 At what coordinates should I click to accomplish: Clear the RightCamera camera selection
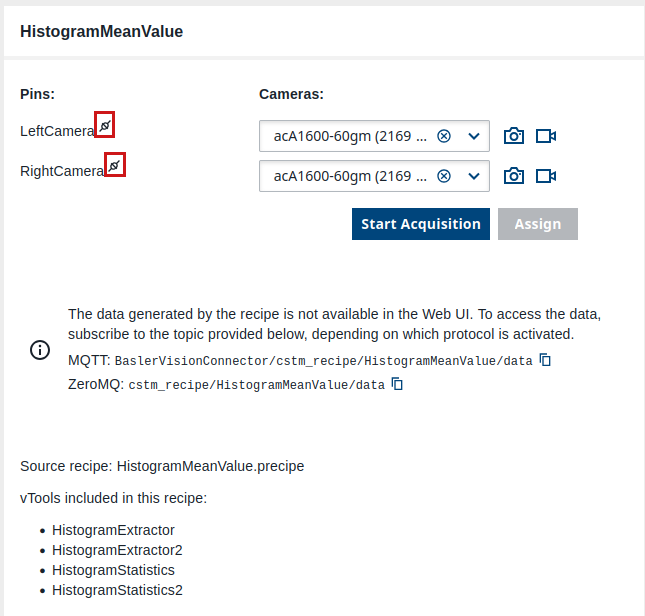tap(444, 176)
